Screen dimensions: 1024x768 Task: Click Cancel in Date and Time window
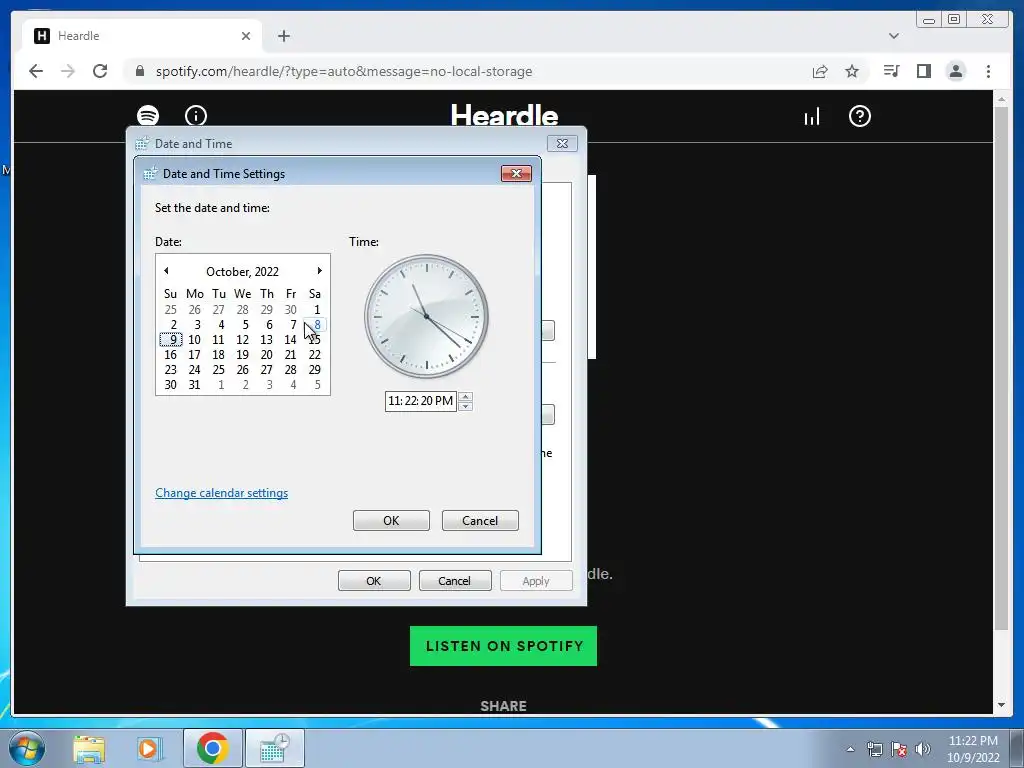(455, 581)
